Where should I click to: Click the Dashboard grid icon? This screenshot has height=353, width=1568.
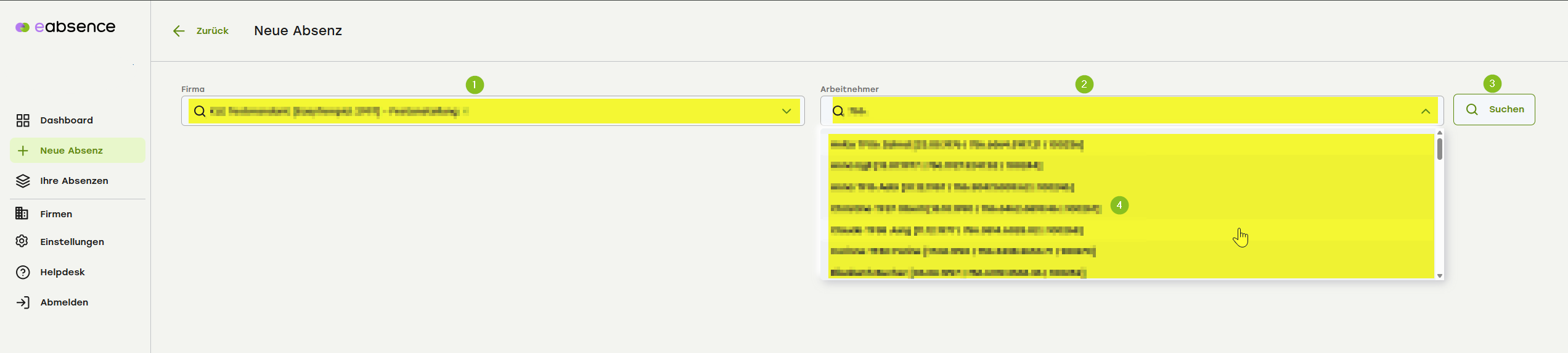pos(23,120)
